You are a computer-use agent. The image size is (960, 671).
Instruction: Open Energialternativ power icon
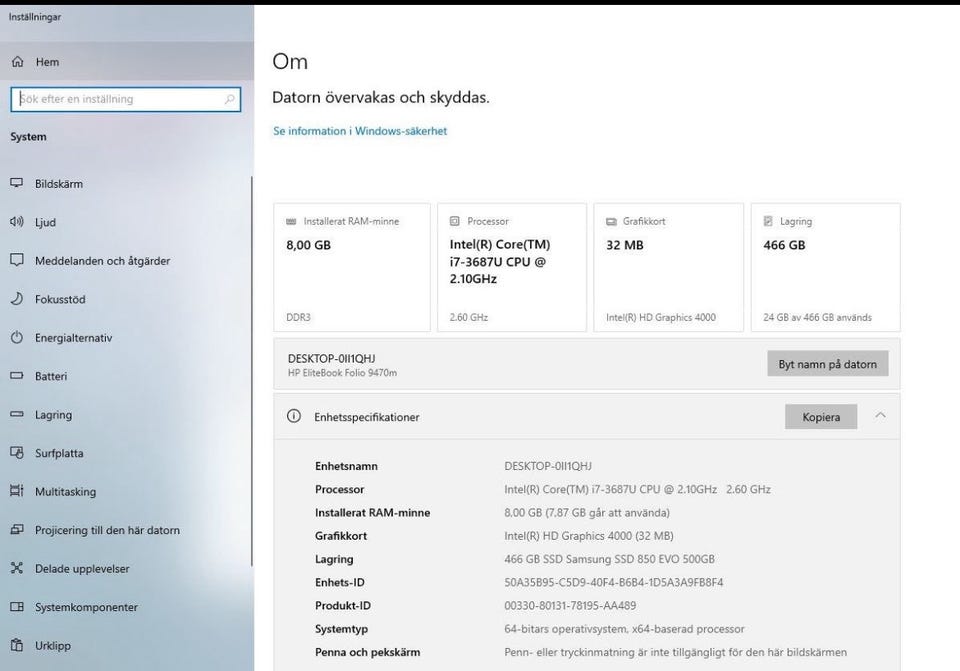[16, 338]
